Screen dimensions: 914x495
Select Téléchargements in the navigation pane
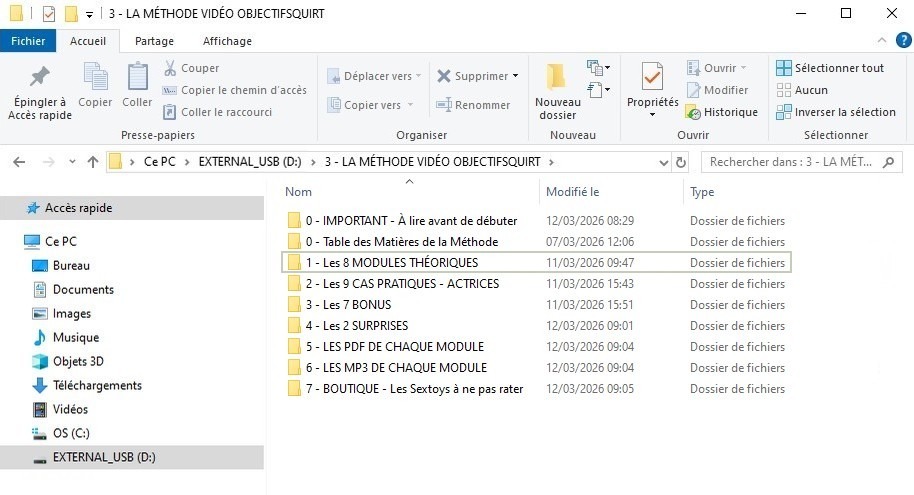click(97, 385)
